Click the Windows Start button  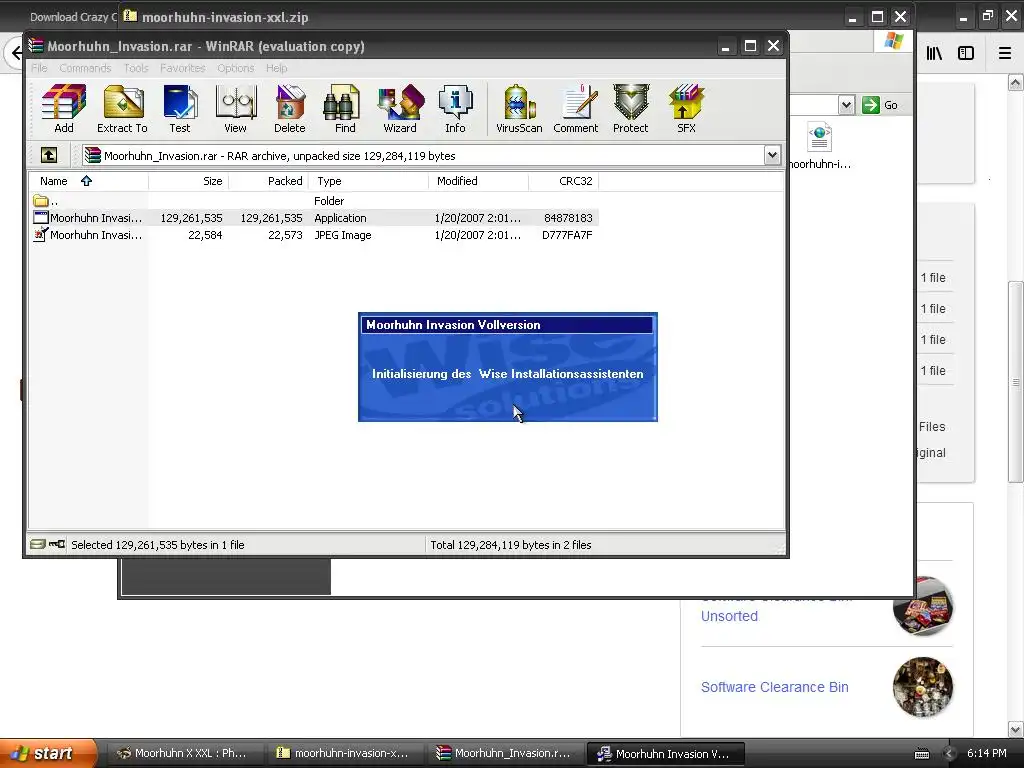pyautogui.click(x=46, y=753)
